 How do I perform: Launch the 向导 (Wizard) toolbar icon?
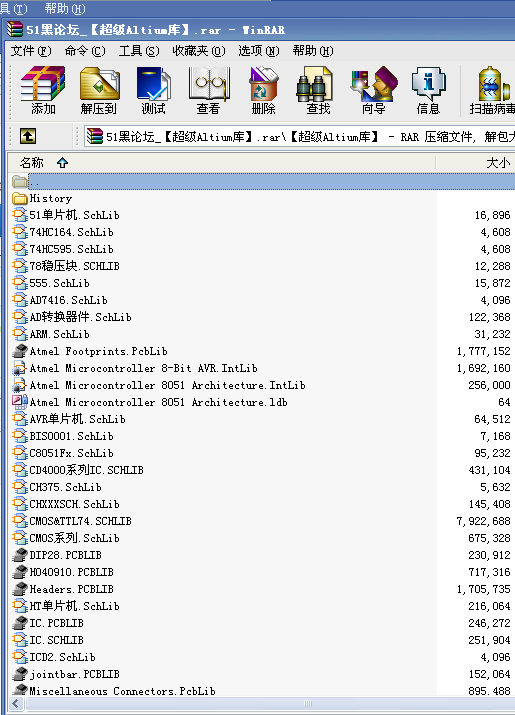click(x=373, y=90)
